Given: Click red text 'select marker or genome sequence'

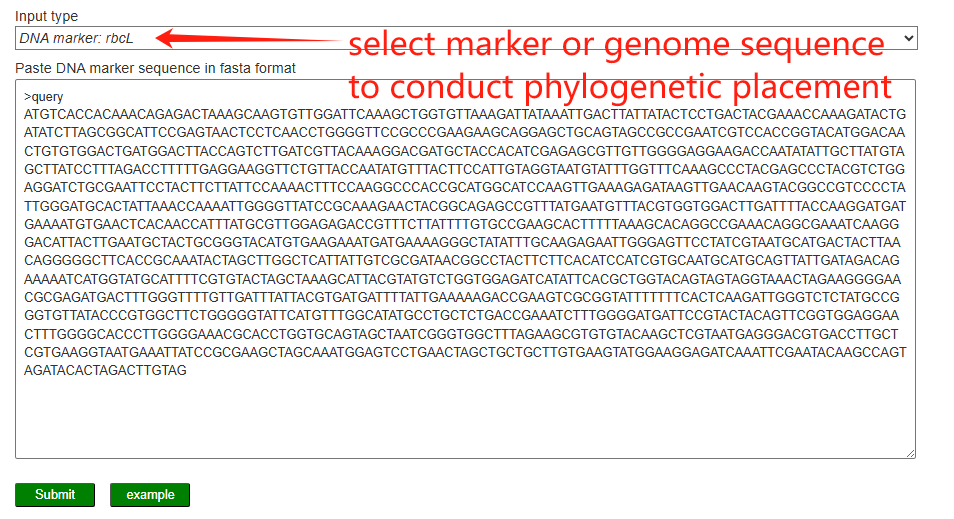Looking at the screenshot, I should pos(616,44).
